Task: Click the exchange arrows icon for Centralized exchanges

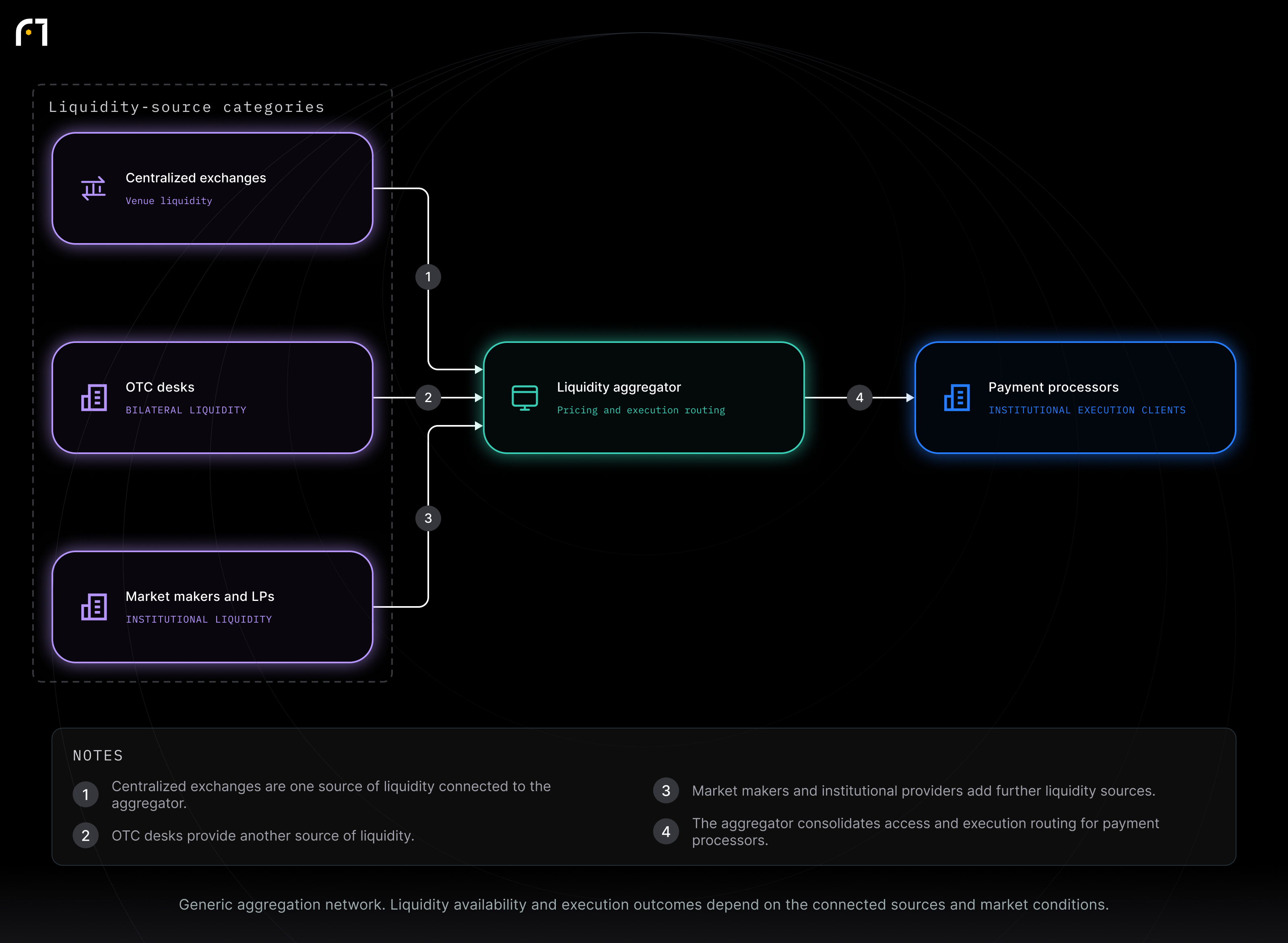Action: click(x=94, y=188)
